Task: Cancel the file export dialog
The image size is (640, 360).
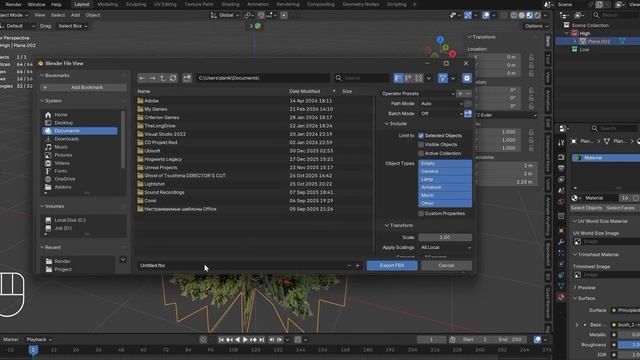Action: coord(446,265)
